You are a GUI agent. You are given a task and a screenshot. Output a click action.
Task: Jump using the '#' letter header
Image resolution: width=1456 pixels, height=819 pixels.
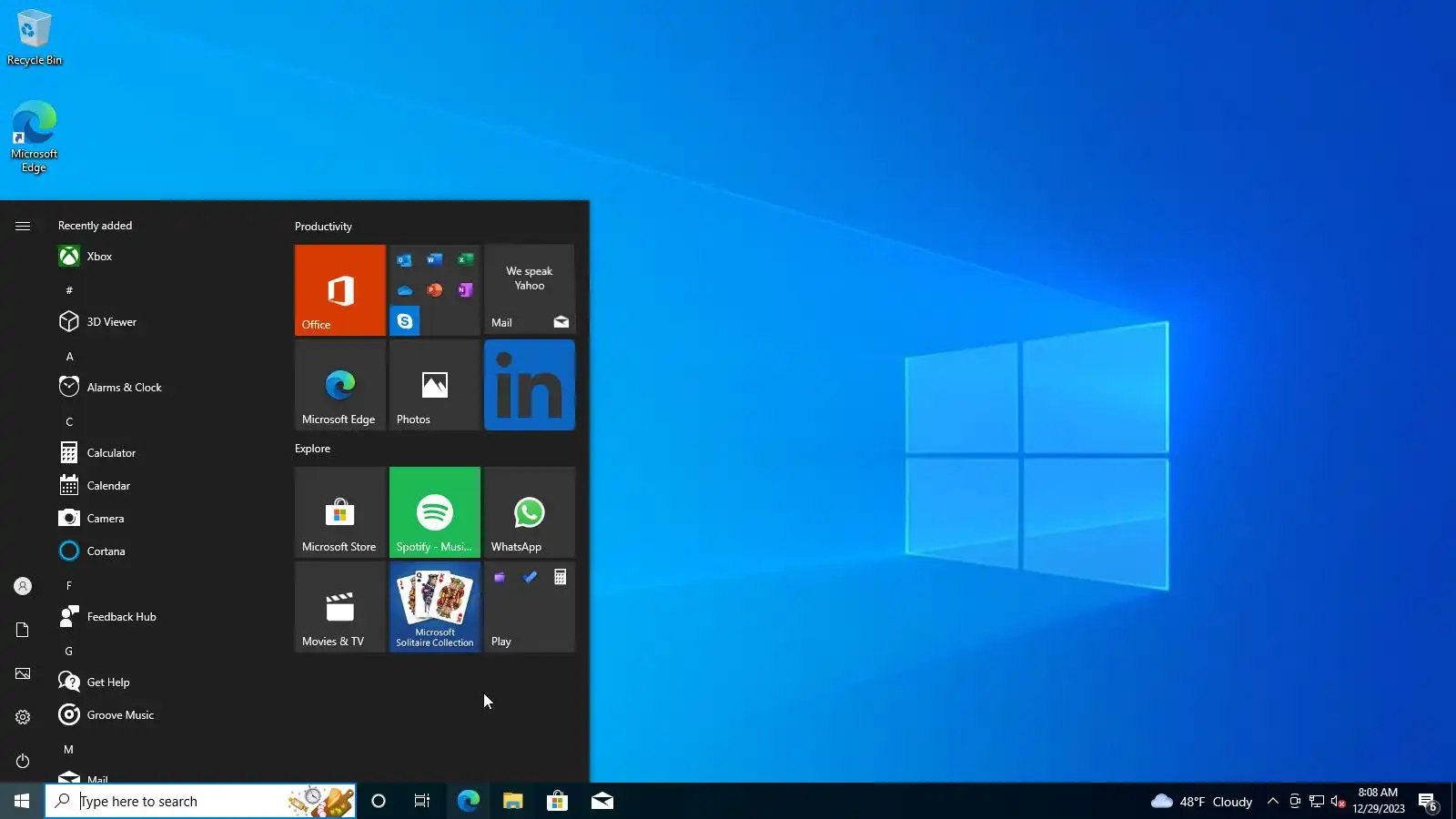tap(69, 290)
